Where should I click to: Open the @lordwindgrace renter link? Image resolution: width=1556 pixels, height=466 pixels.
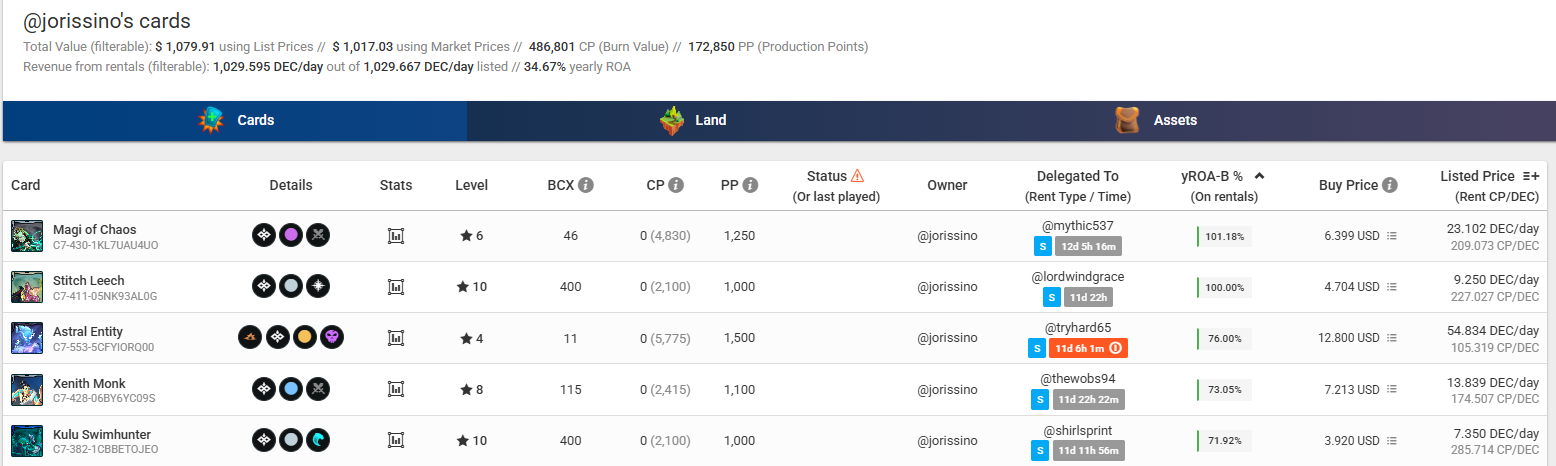pos(1078,276)
